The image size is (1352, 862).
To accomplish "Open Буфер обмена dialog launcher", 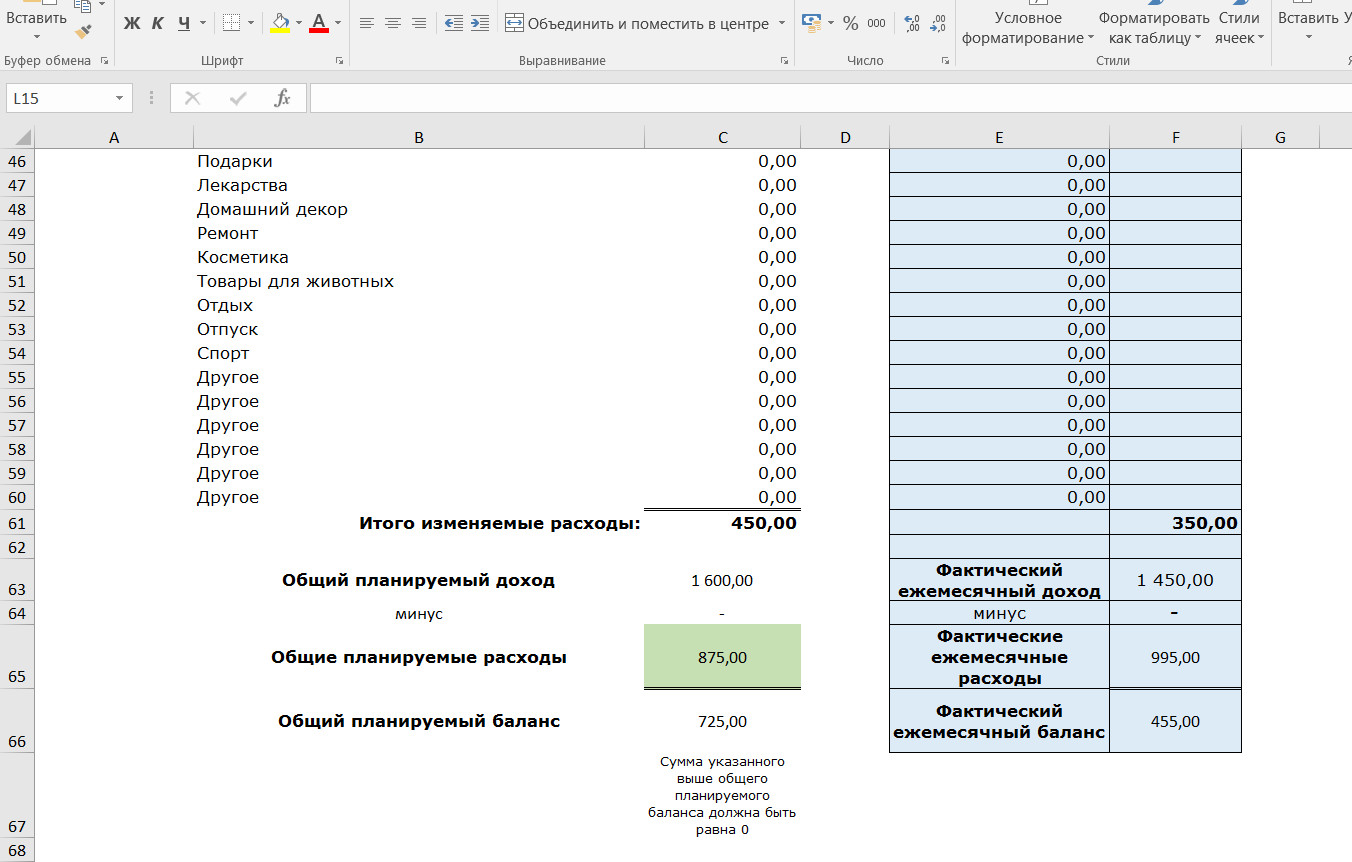I will tap(104, 61).
